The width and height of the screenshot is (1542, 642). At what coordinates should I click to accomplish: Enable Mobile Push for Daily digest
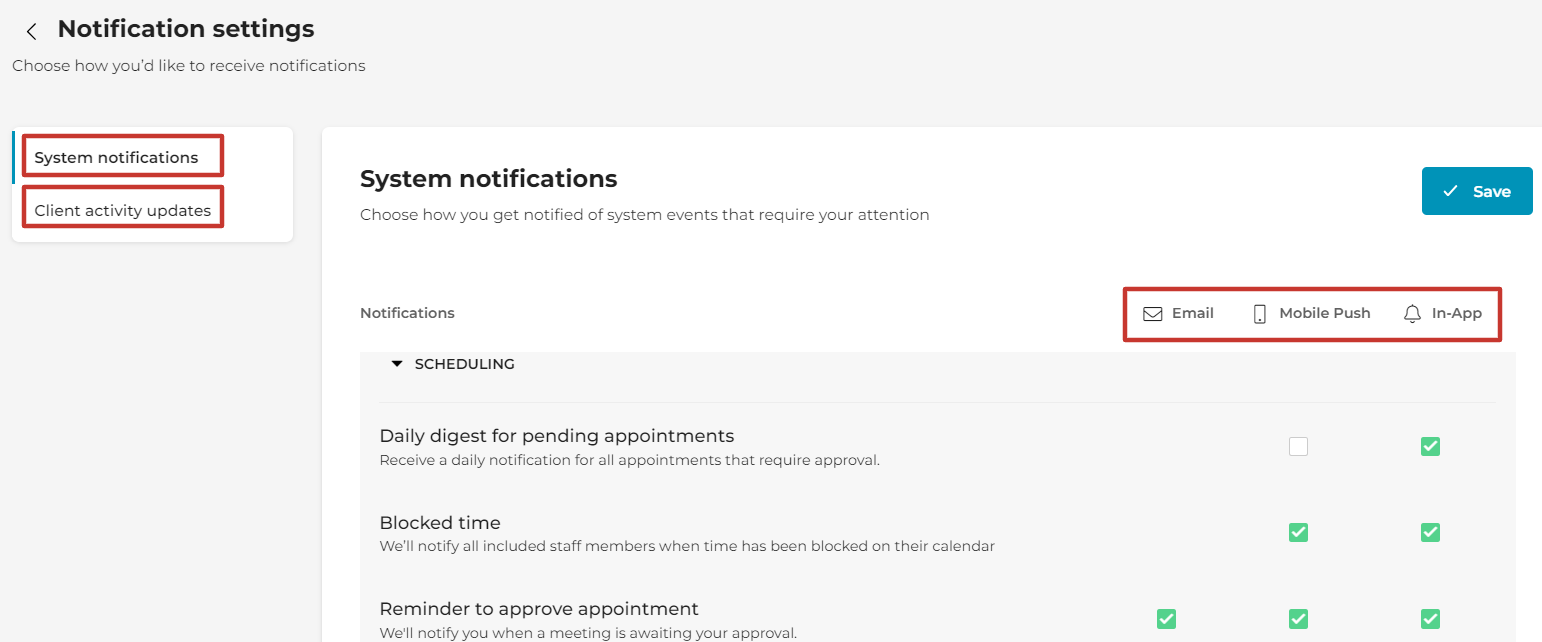pyautogui.click(x=1298, y=447)
